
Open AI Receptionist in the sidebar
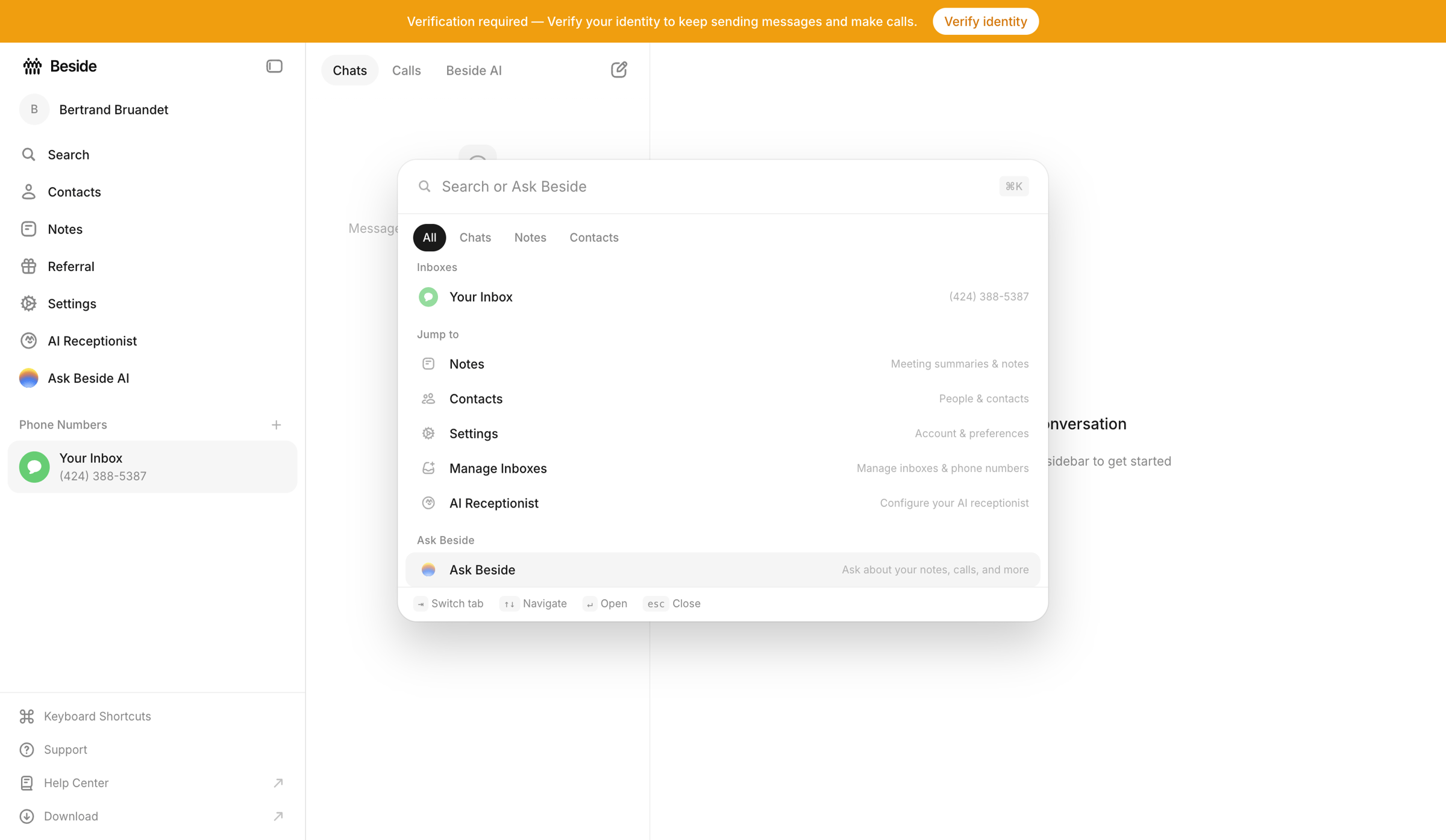click(152, 341)
